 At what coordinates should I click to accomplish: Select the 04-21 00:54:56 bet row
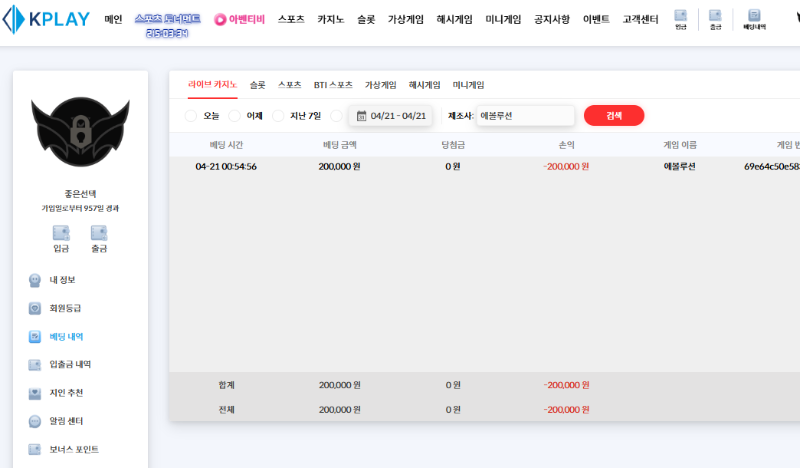[x=485, y=167]
